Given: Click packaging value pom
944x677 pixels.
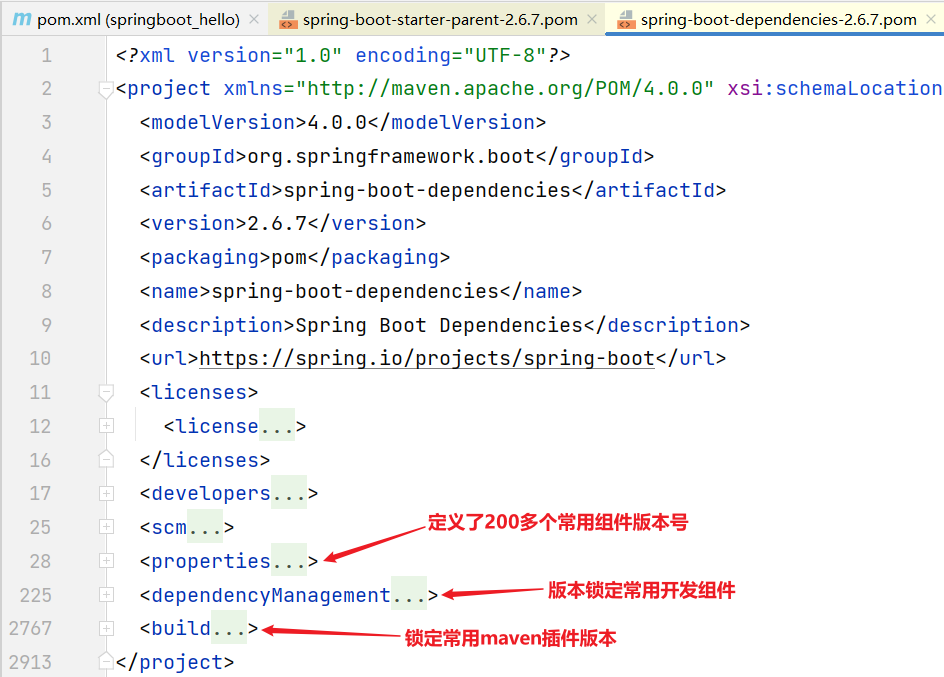Looking at the screenshot, I should [x=289, y=258].
